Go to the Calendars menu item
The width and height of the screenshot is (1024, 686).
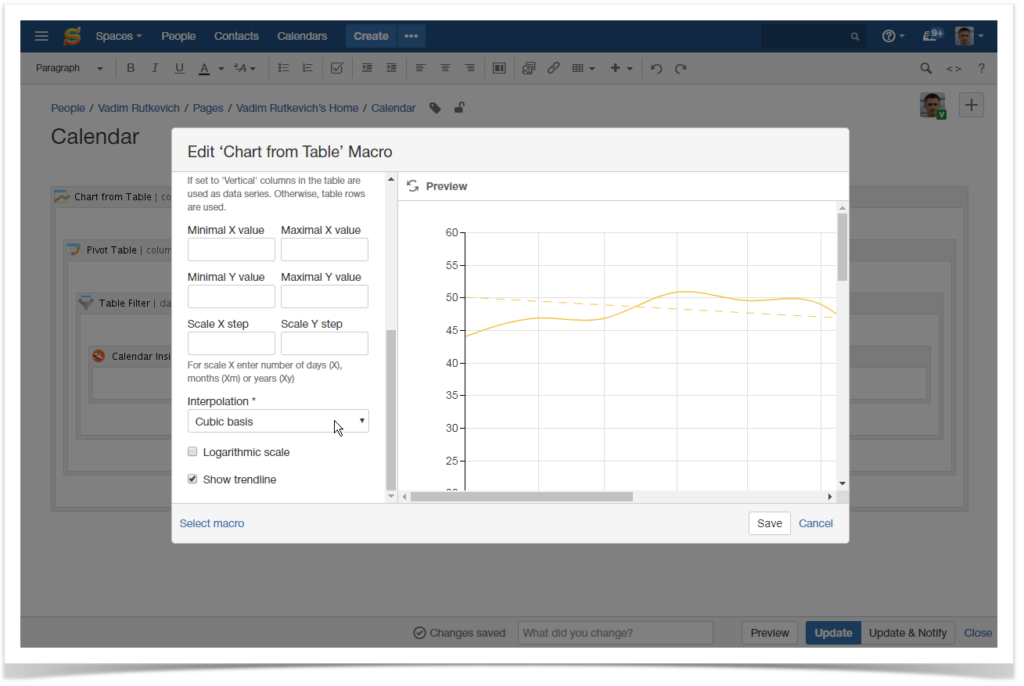click(302, 35)
